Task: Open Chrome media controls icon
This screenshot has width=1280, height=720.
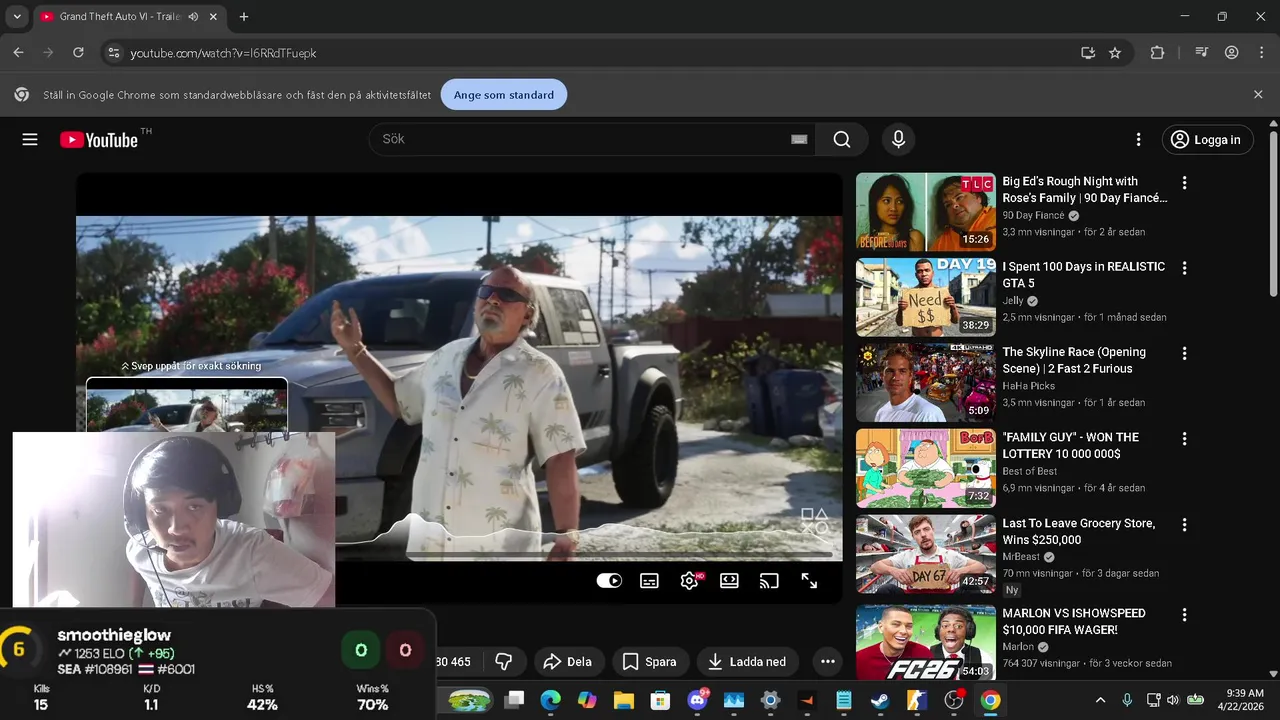Action: (x=1203, y=53)
